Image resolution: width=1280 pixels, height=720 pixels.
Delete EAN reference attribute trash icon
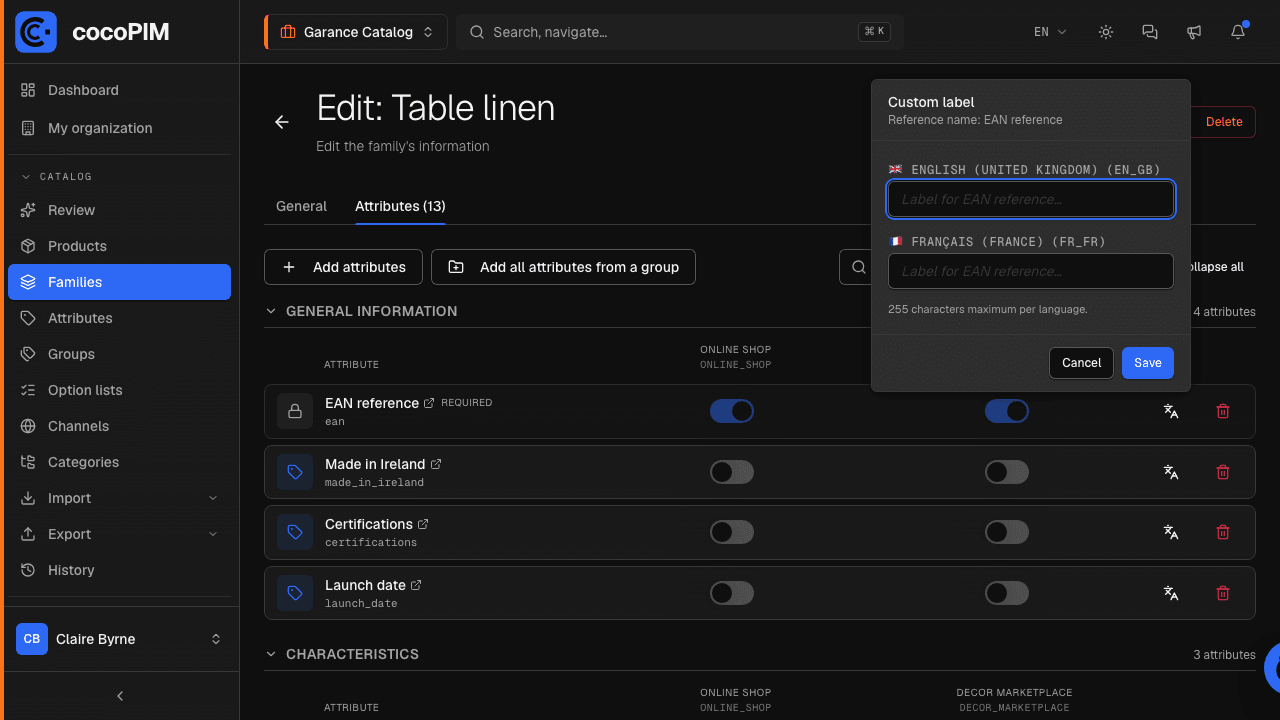pyautogui.click(x=1222, y=411)
